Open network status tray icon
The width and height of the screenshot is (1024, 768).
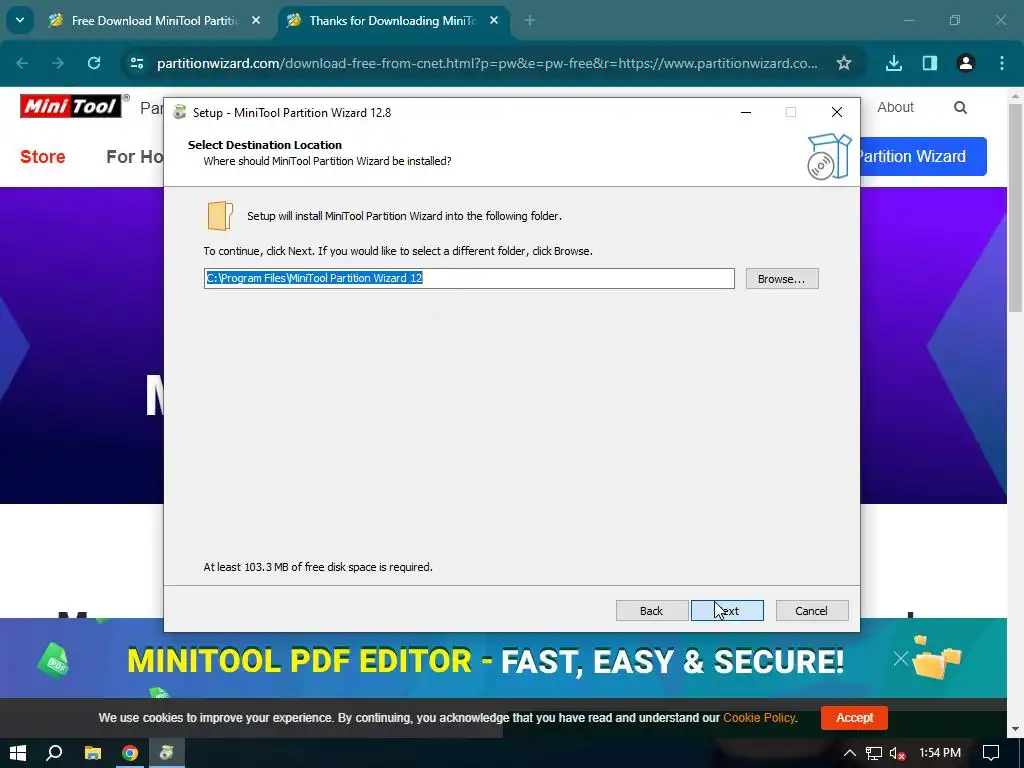coord(874,753)
